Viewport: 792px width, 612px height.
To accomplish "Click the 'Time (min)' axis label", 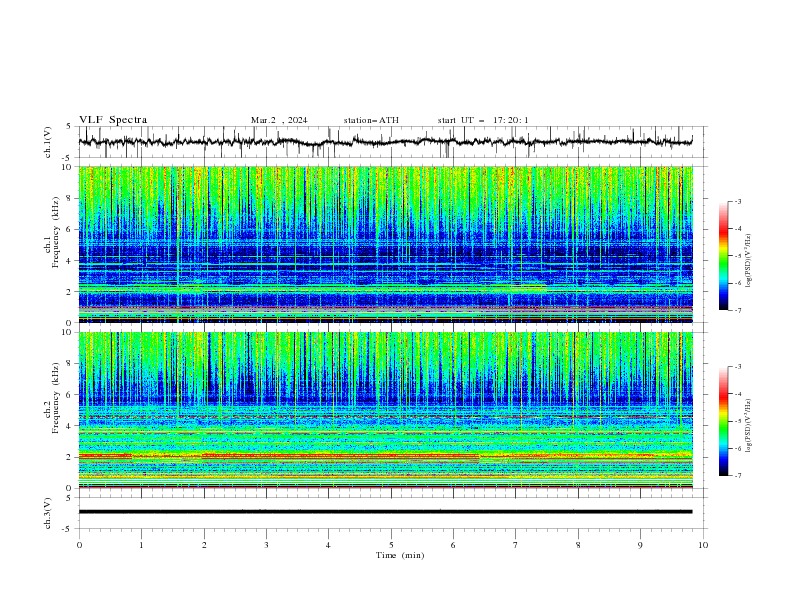I will point(400,555).
